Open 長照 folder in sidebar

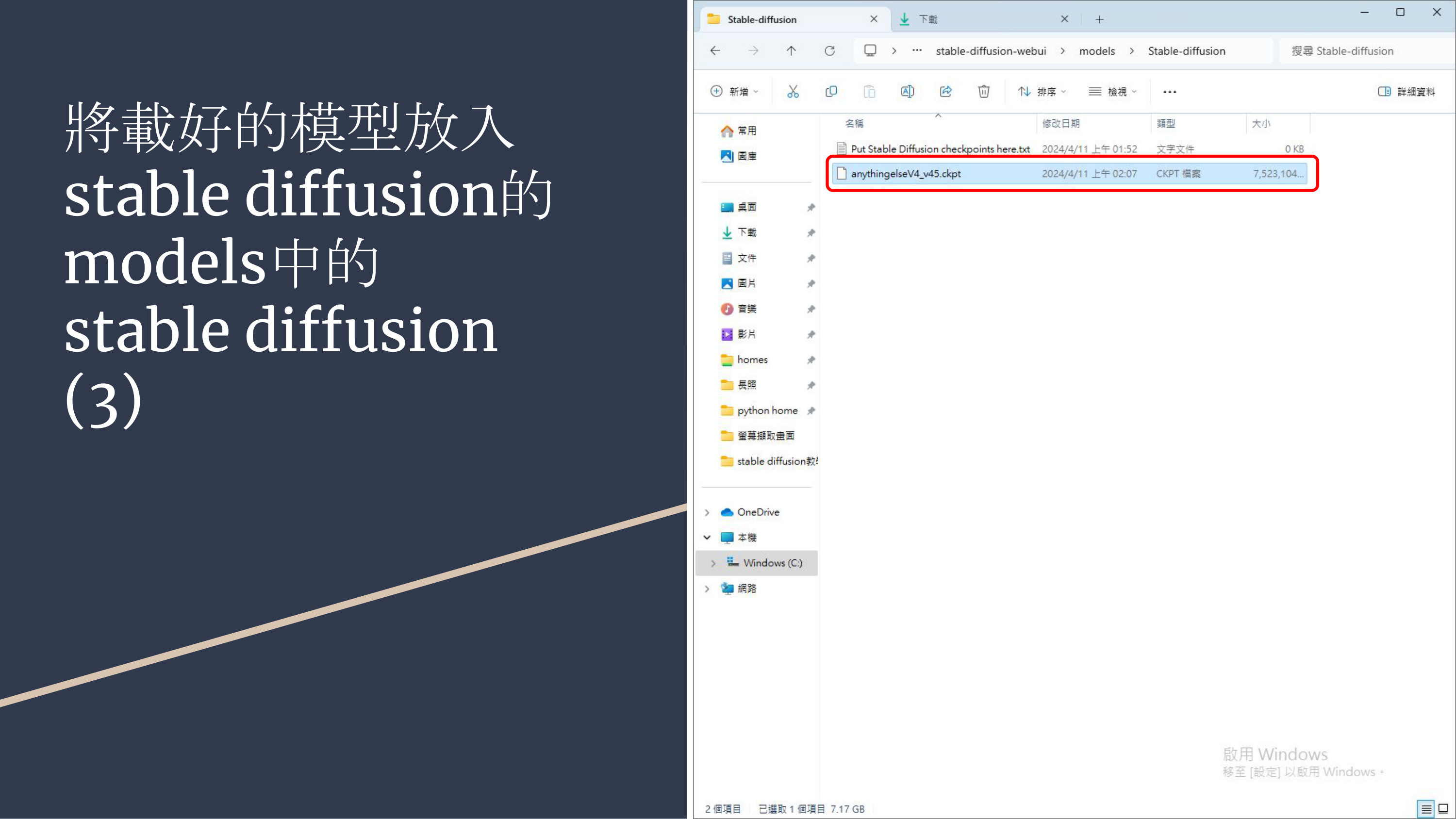click(x=738, y=385)
